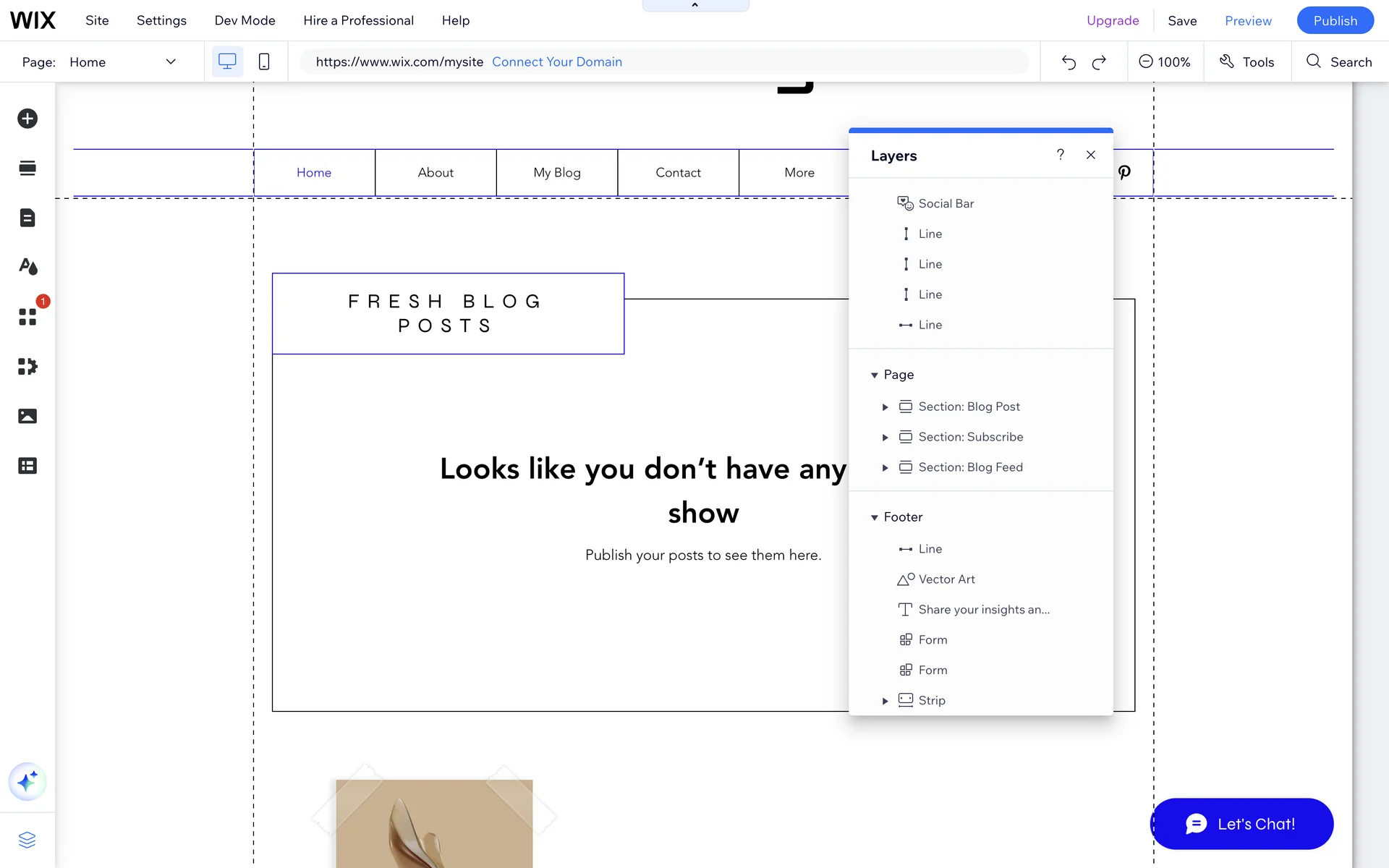Click Connect Your Domain link
The width and height of the screenshot is (1389, 868).
[557, 62]
